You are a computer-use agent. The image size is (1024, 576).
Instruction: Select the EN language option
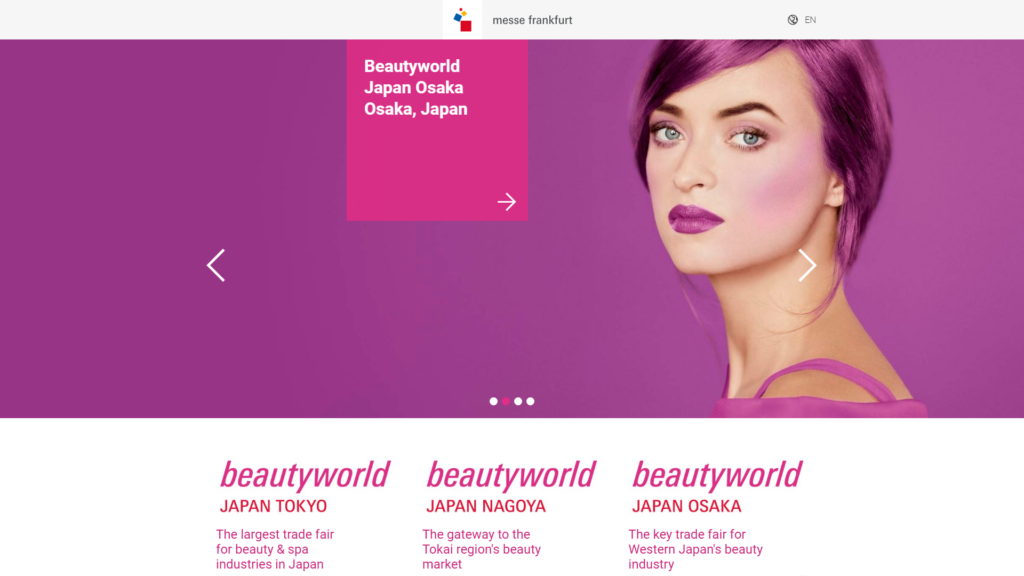point(810,20)
